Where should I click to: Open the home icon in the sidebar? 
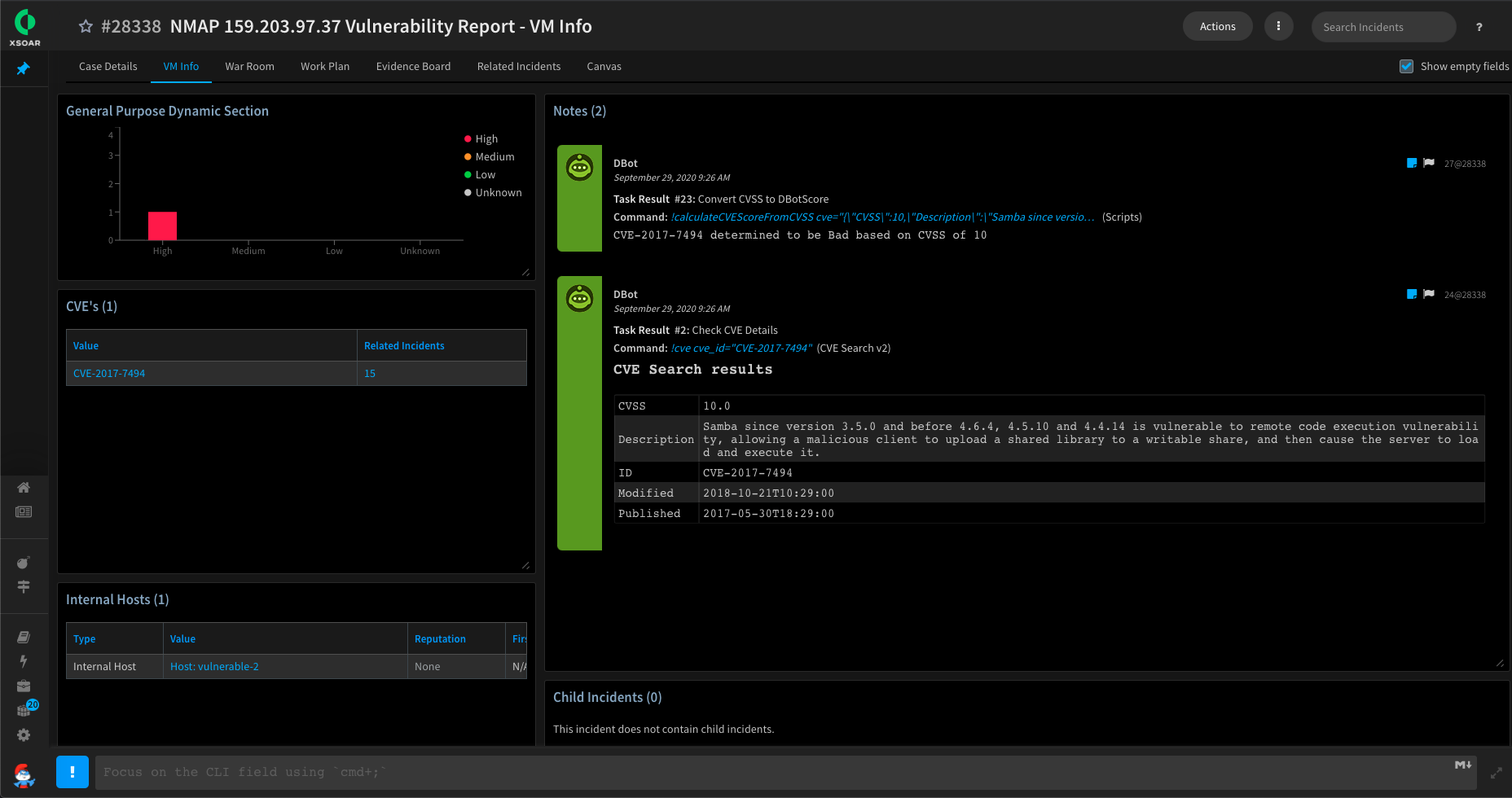(24, 487)
